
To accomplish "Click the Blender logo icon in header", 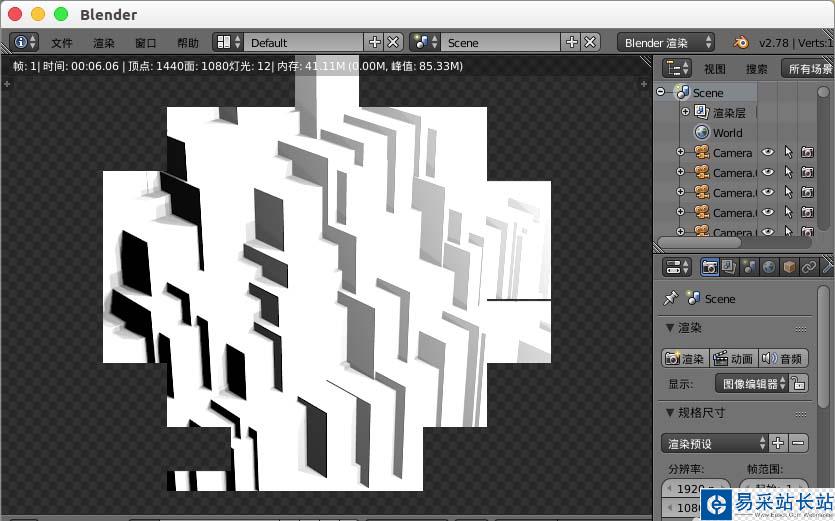I will coord(741,42).
